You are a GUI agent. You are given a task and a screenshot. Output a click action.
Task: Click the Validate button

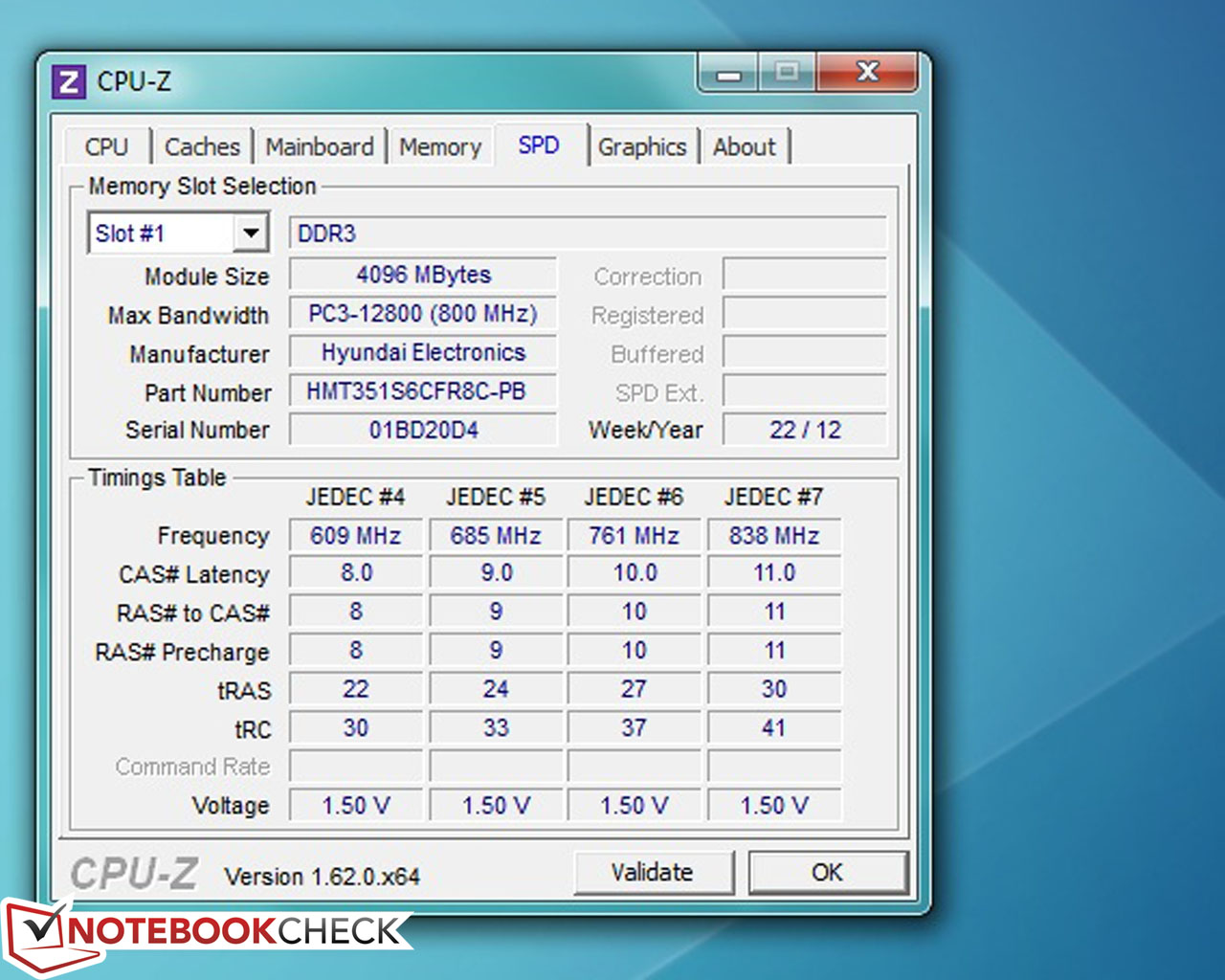[653, 872]
